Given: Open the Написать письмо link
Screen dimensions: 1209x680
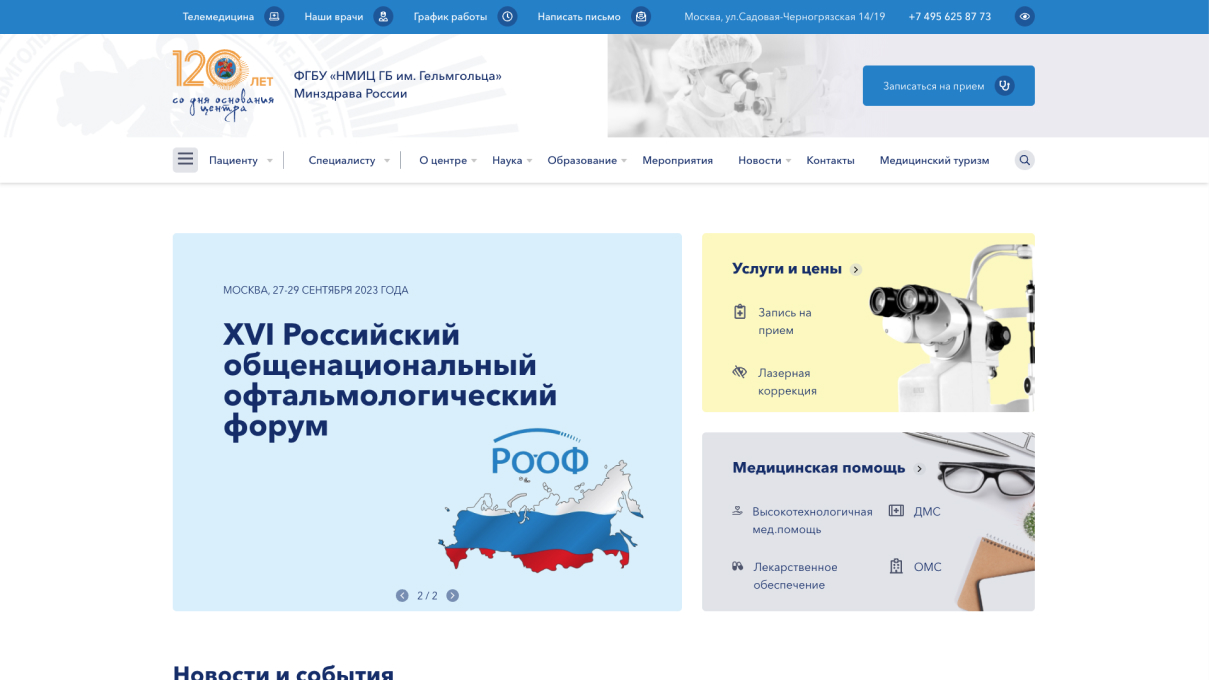Looking at the screenshot, I should (x=579, y=17).
